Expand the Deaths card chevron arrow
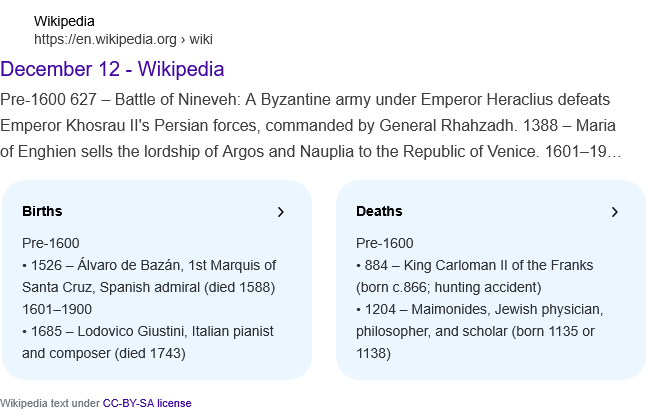Screen dimensions: 648x416 615,212
